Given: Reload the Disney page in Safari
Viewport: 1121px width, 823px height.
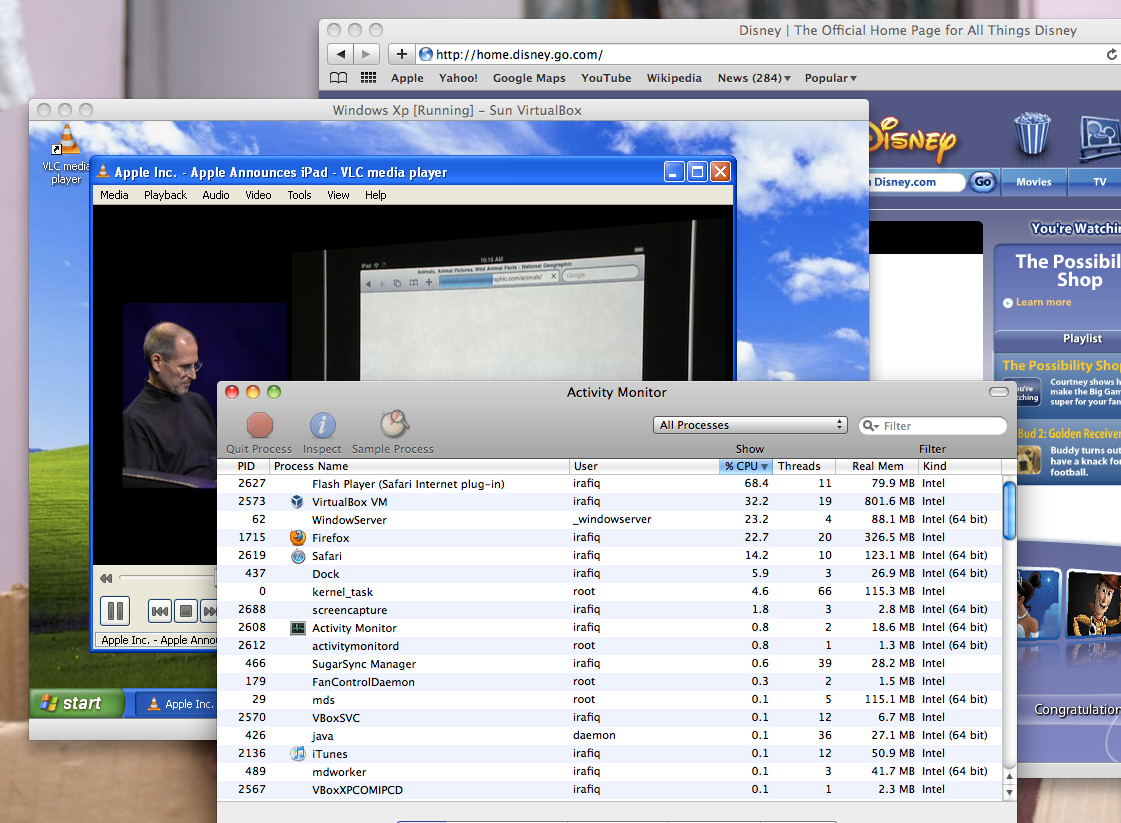Looking at the screenshot, I should (x=1112, y=54).
